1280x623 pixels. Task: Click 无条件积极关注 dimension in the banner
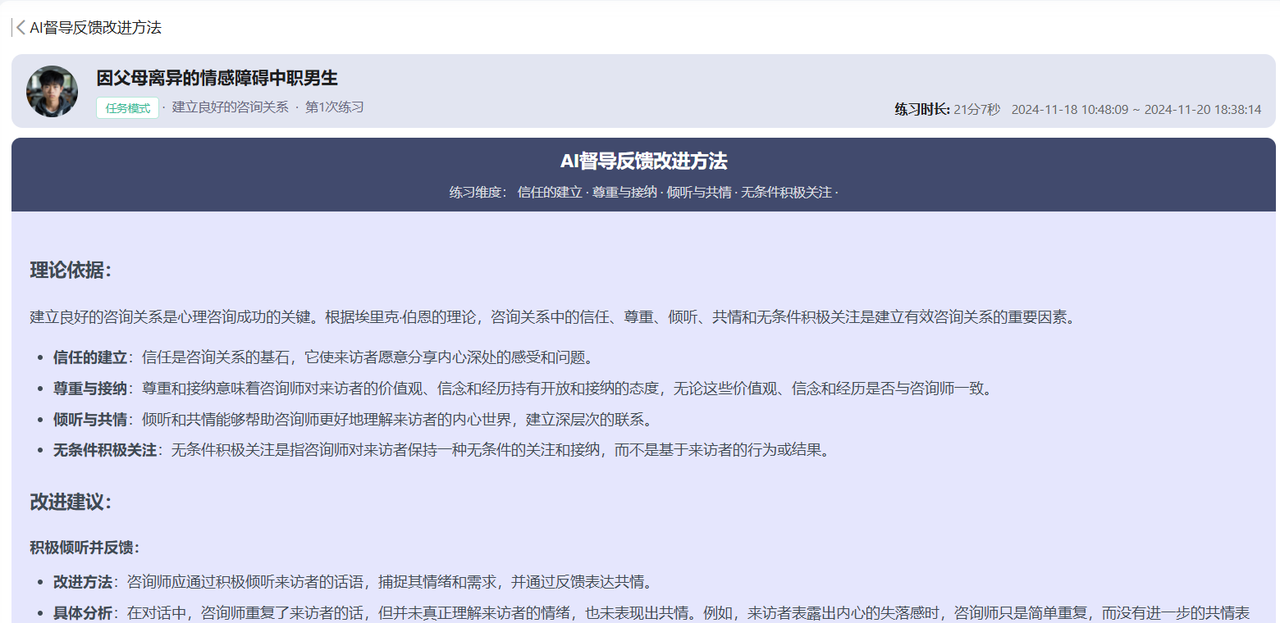click(786, 192)
